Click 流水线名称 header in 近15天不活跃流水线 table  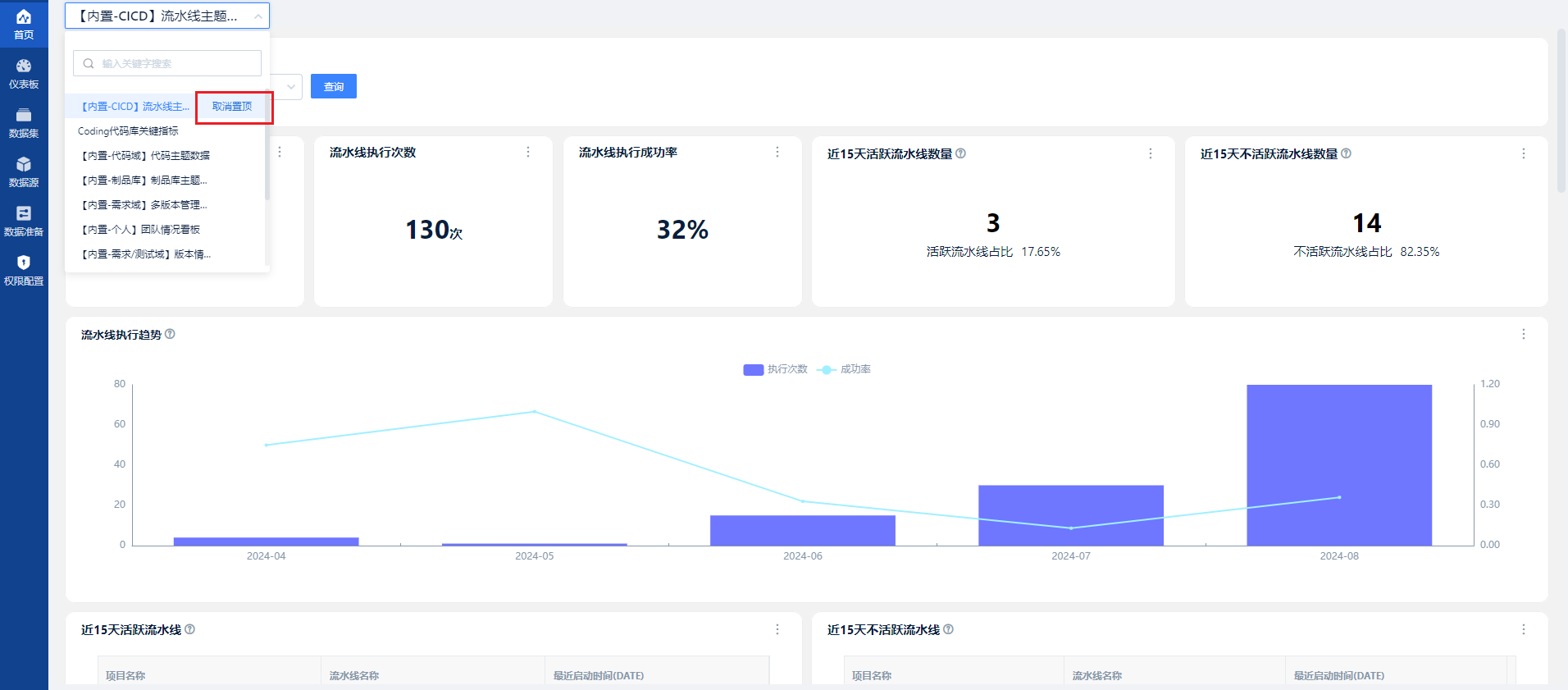pyautogui.click(x=1097, y=676)
